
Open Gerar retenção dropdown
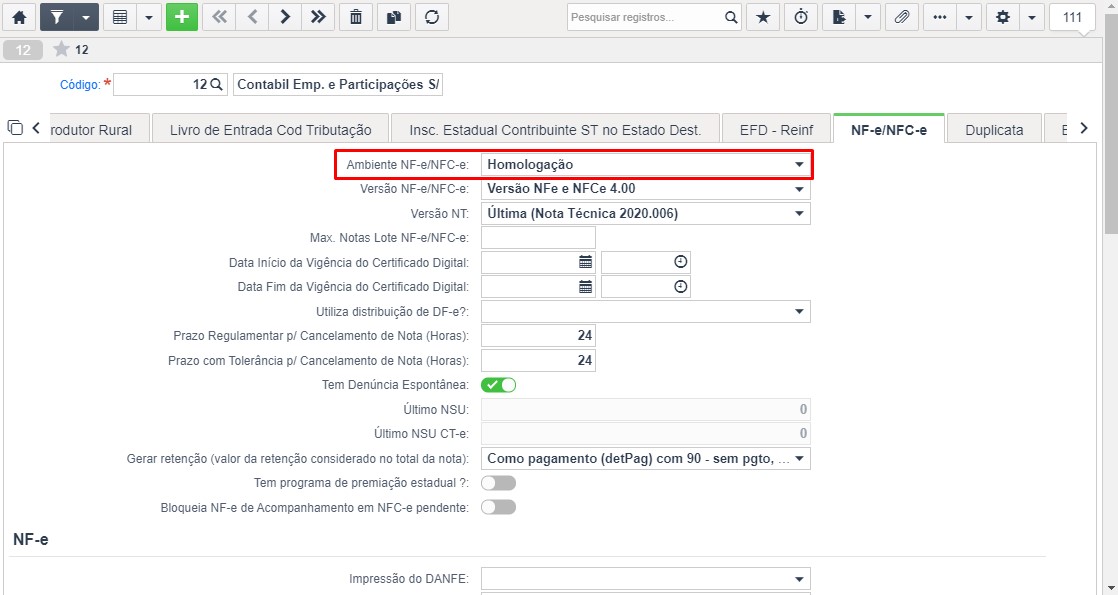(x=646, y=459)
